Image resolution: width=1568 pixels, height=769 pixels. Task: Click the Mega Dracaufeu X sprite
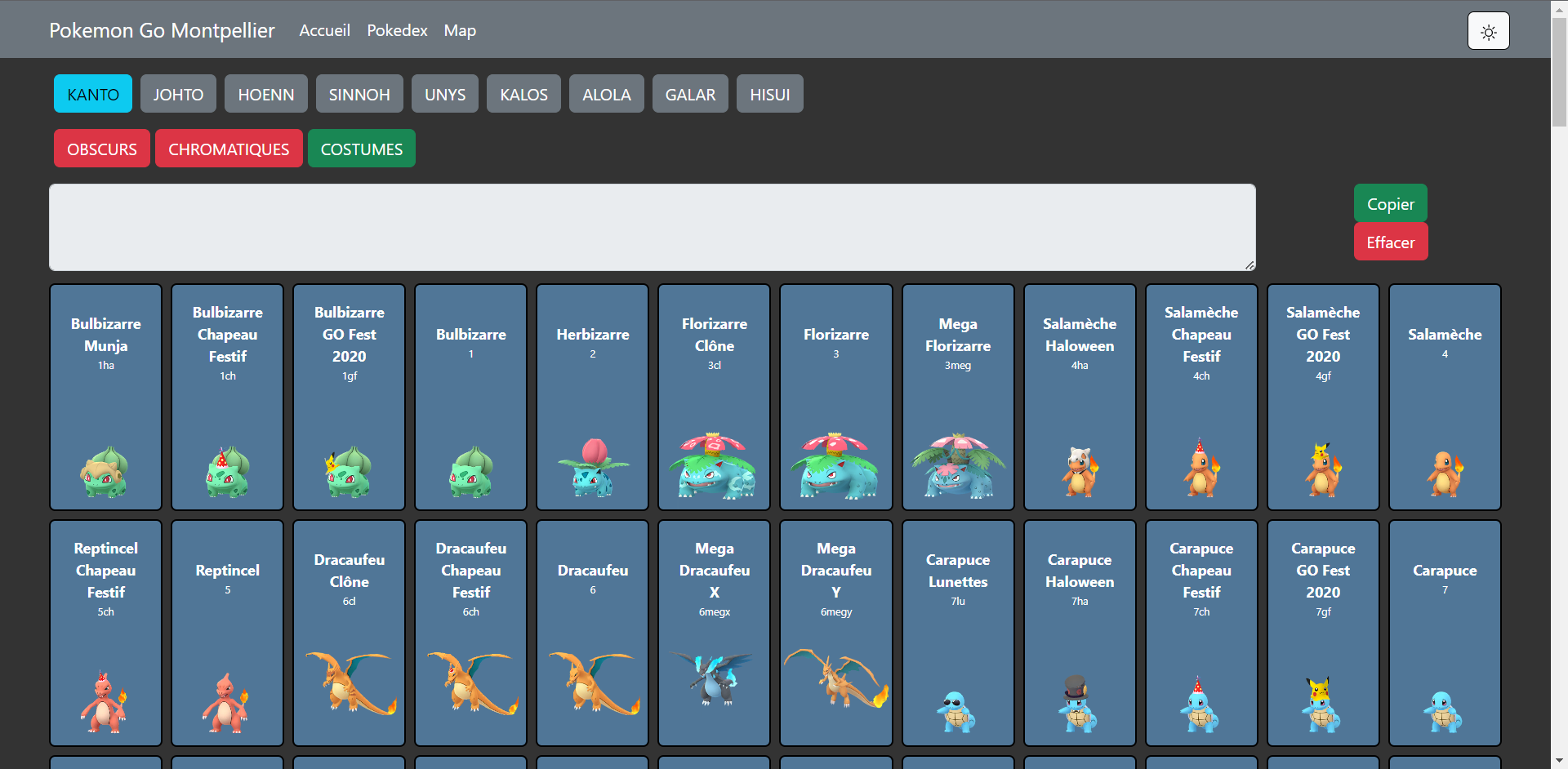(714, 678)
